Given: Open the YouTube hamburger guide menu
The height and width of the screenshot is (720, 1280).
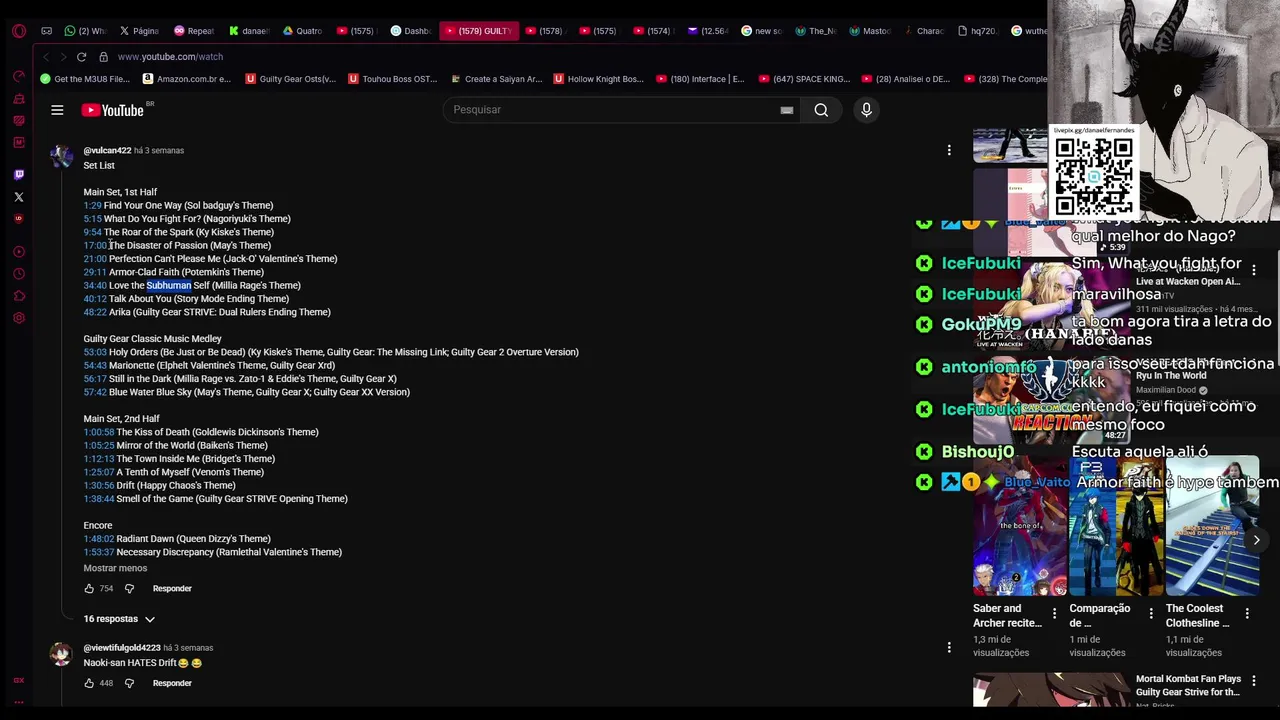Looking at the screenshot, I should tap(57, 110).
